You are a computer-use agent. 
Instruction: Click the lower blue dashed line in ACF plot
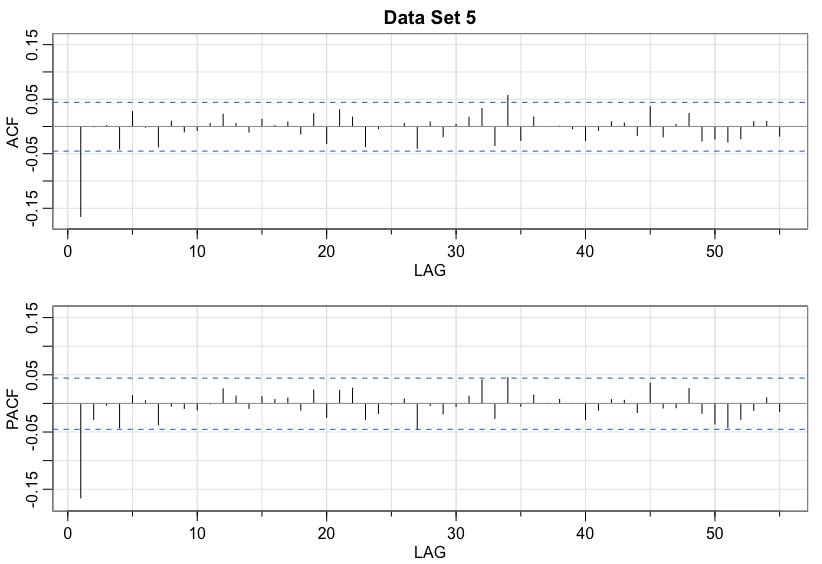coord(300,151)
